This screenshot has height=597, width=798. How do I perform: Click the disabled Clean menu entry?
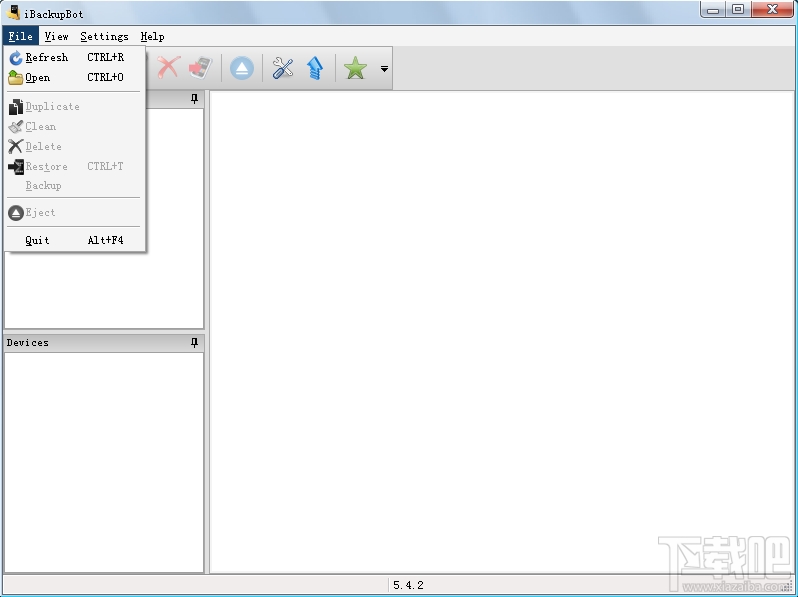coord(74,127)
